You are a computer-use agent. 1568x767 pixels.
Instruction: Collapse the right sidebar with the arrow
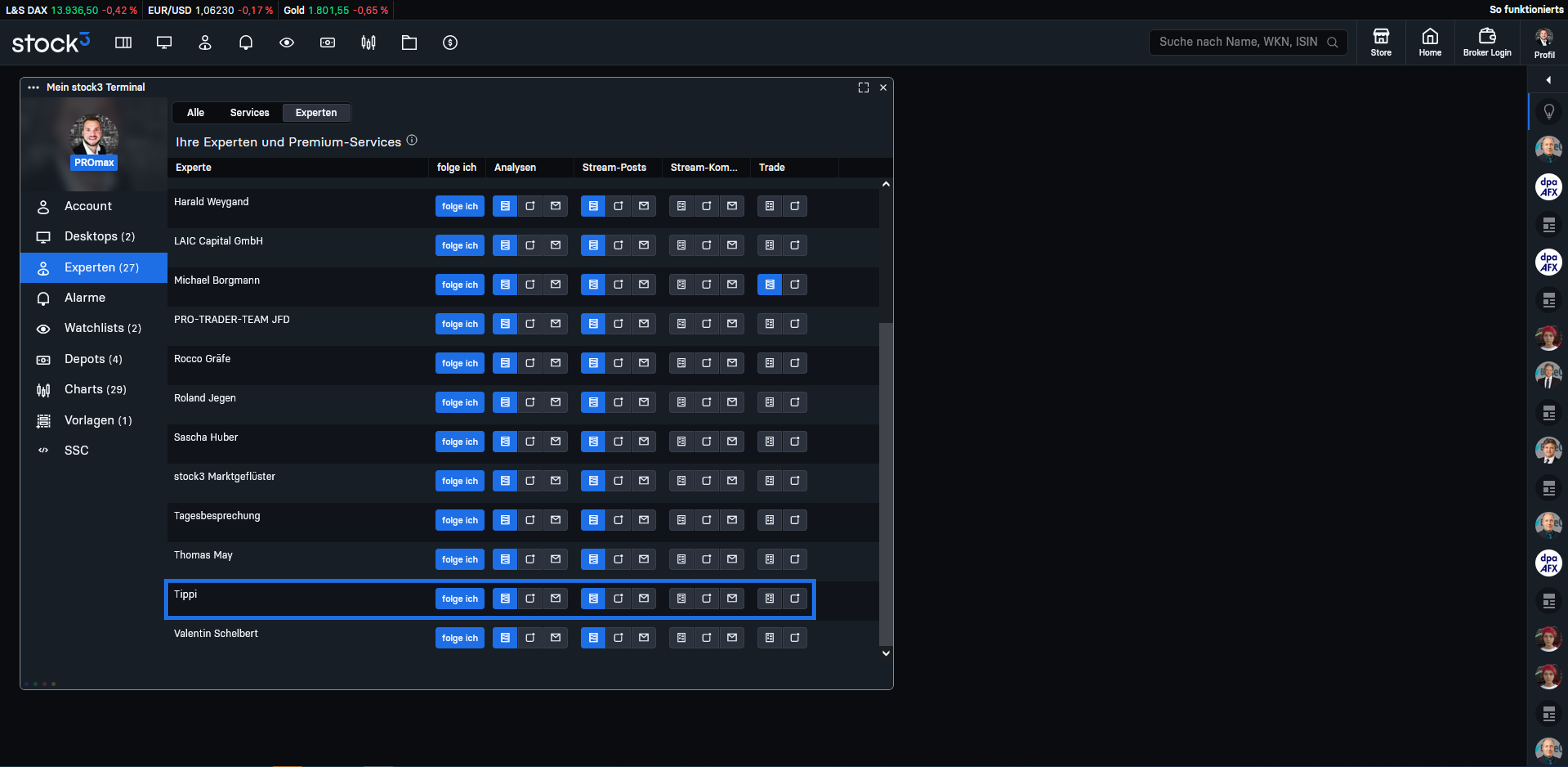[1548, 80]
